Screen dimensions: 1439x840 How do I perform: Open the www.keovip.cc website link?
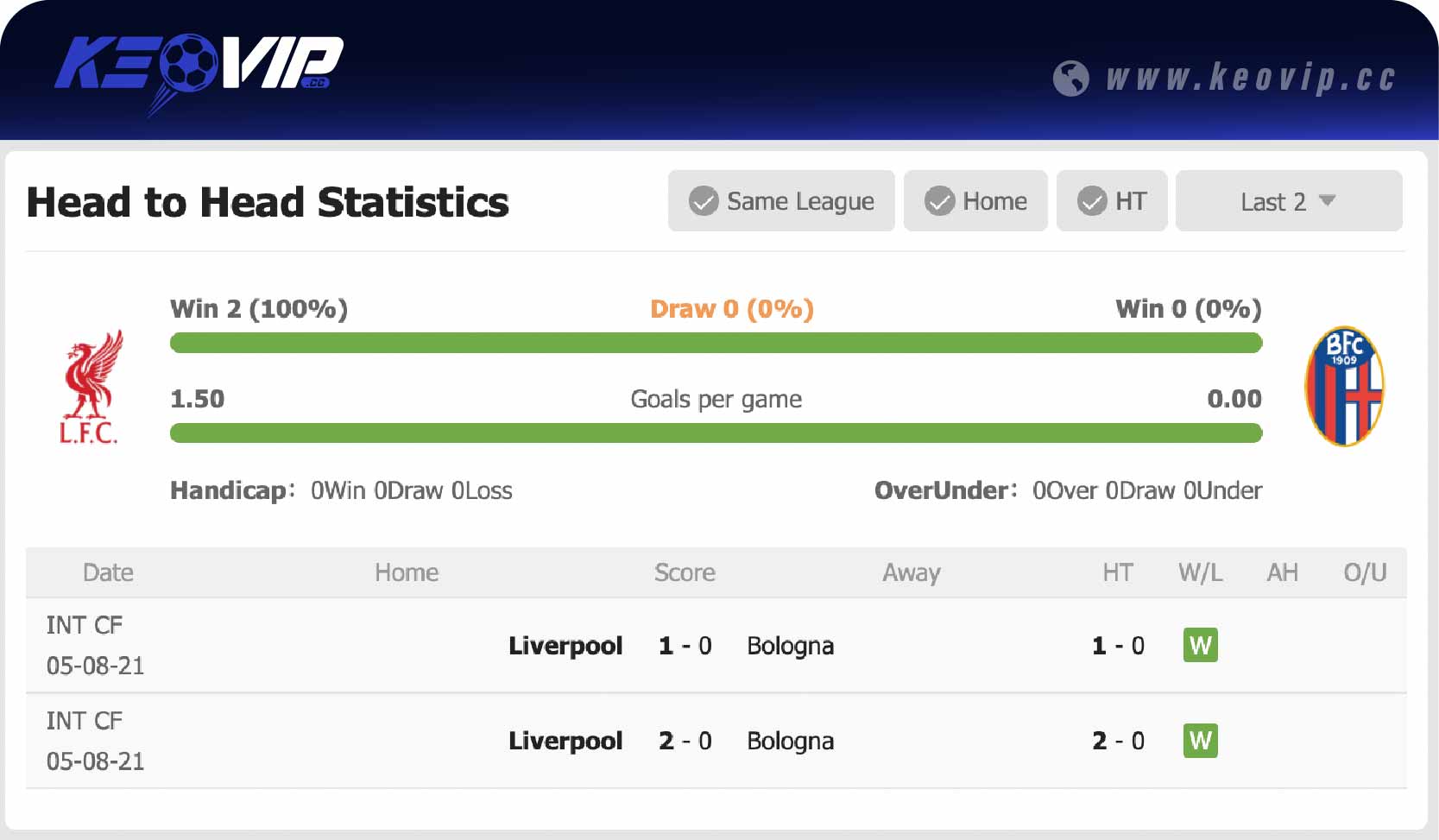pos(1250,79)
